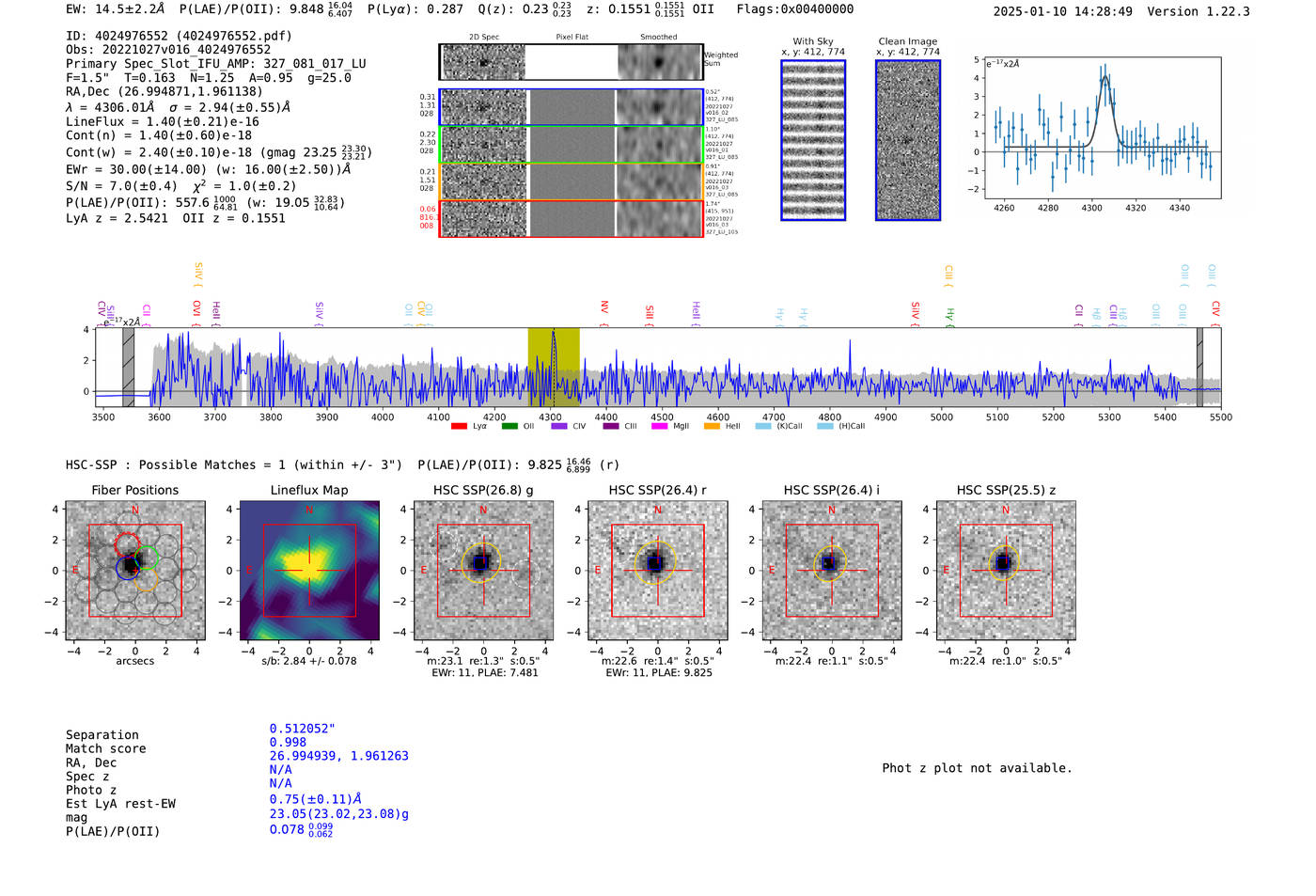Click the Weighted Sum 2D spectrum row
The height and width of the screenshot is (896, 1316).
tap(571, 62)
